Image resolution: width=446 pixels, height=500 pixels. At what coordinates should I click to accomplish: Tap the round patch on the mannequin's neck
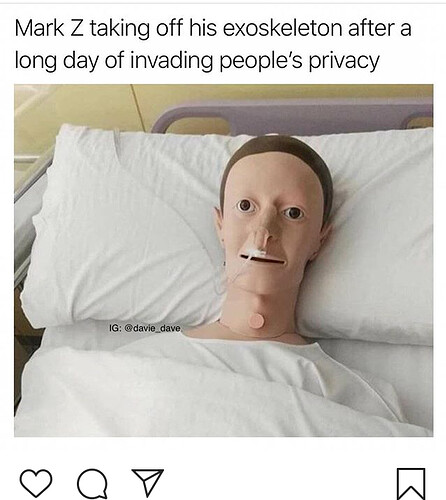click(x=256, y=321)
